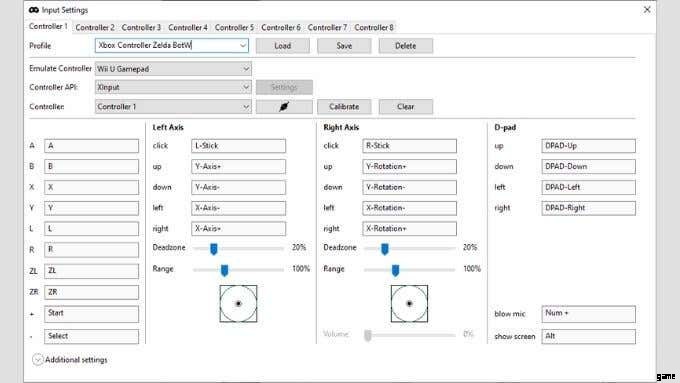Click the Right Axis Range slider handle
Image resolution: width=680 pixels, height=383 pixels.
click(x=395, y=270)
